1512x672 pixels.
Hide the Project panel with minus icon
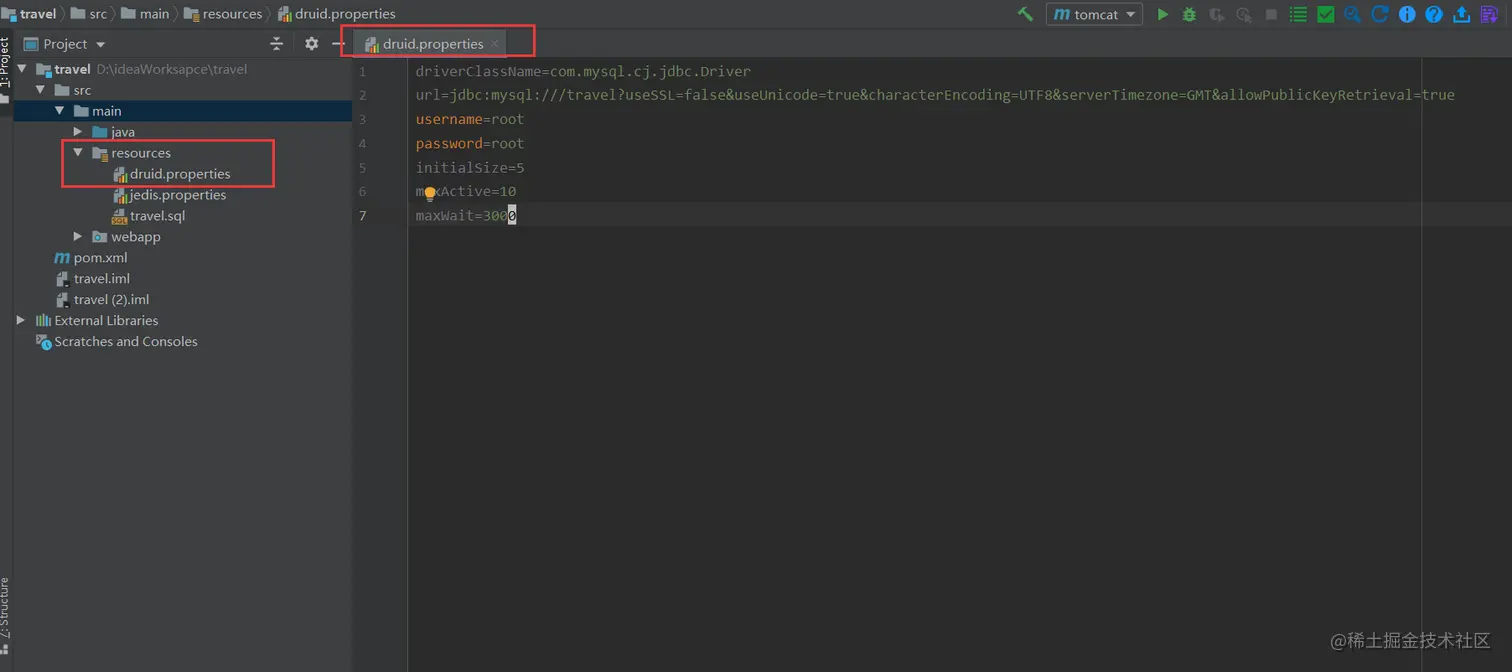(x=338, y=44)
